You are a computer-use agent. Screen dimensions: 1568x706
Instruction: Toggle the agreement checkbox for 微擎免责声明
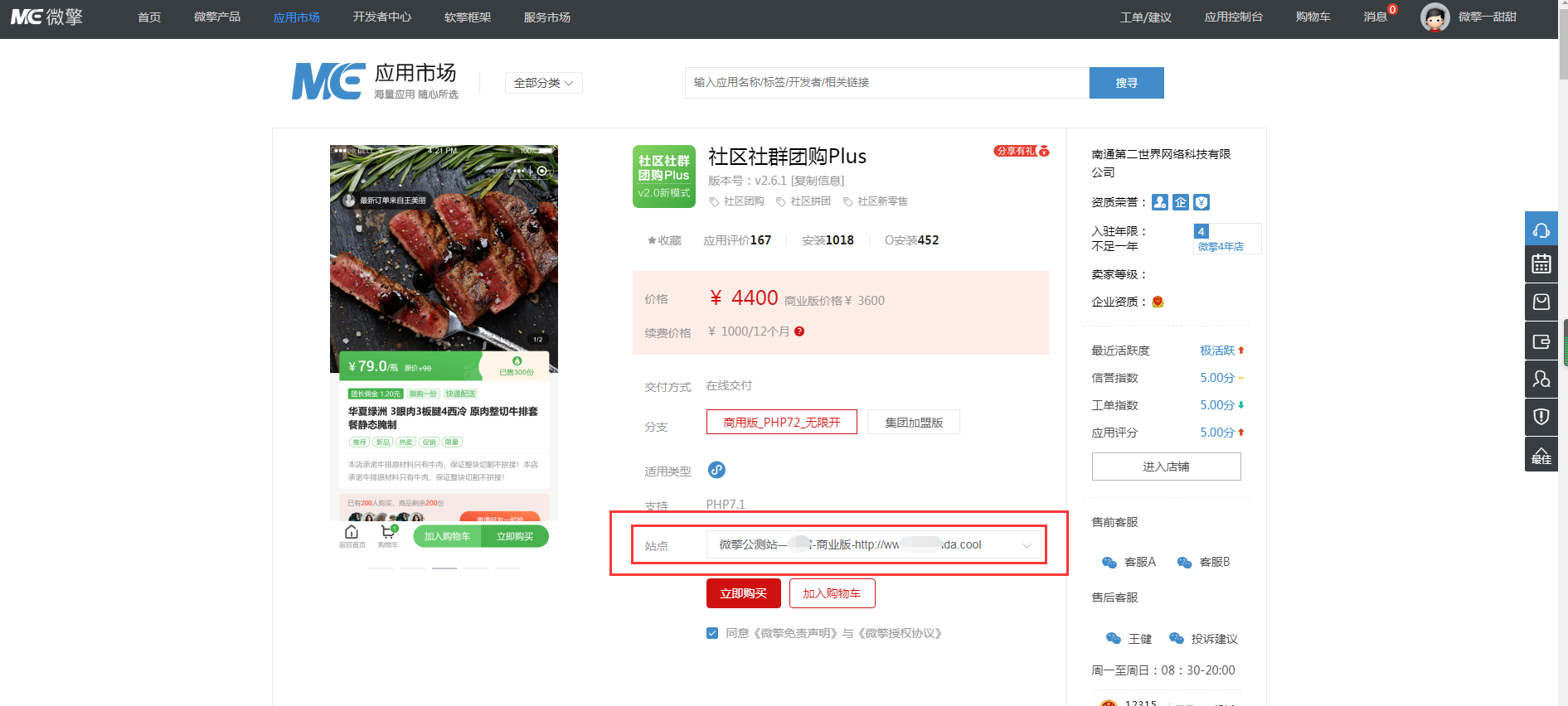(x=712, y=633)
